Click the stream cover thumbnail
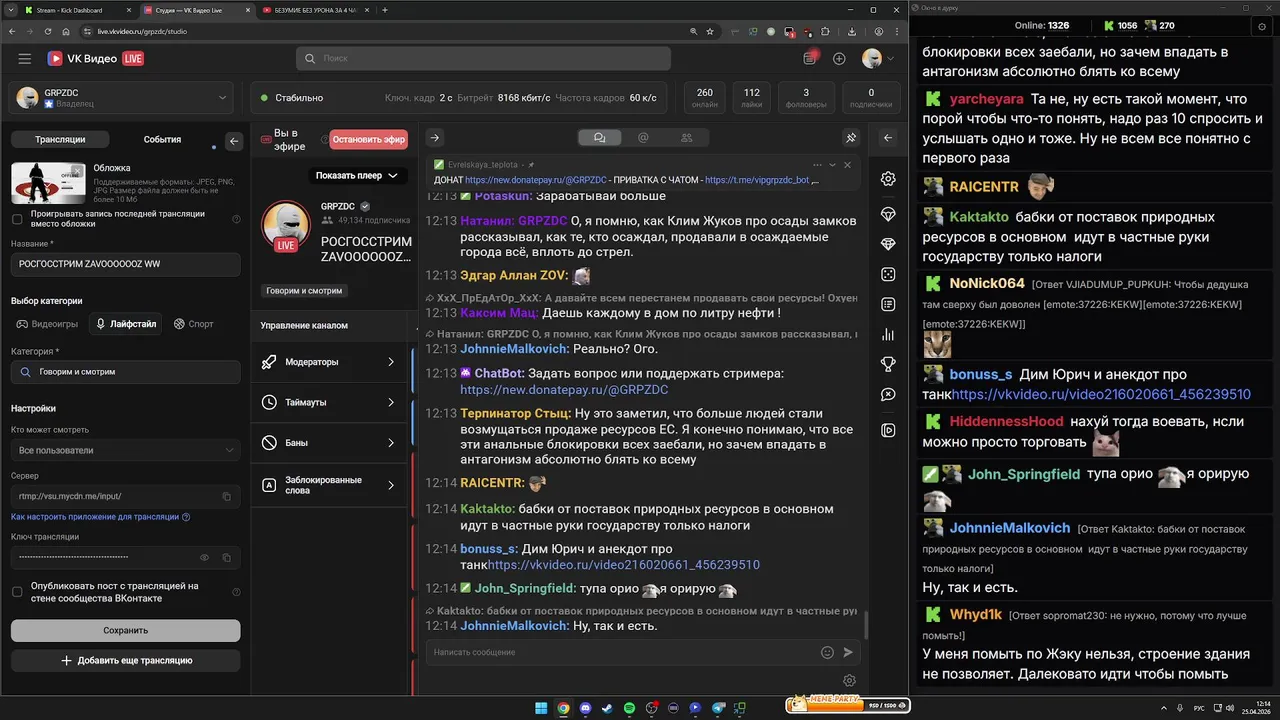Image resolution: width=1280 pixels, height=720 pixels. point(48,183)
